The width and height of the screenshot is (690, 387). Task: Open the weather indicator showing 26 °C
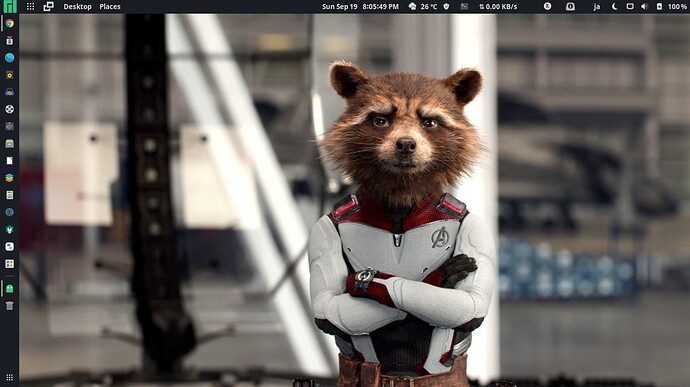tap(423, 7)
